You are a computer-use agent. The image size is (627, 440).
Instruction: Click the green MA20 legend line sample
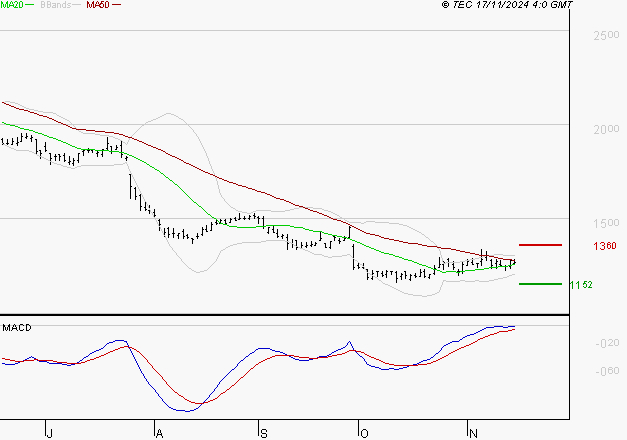coord(29,4)
